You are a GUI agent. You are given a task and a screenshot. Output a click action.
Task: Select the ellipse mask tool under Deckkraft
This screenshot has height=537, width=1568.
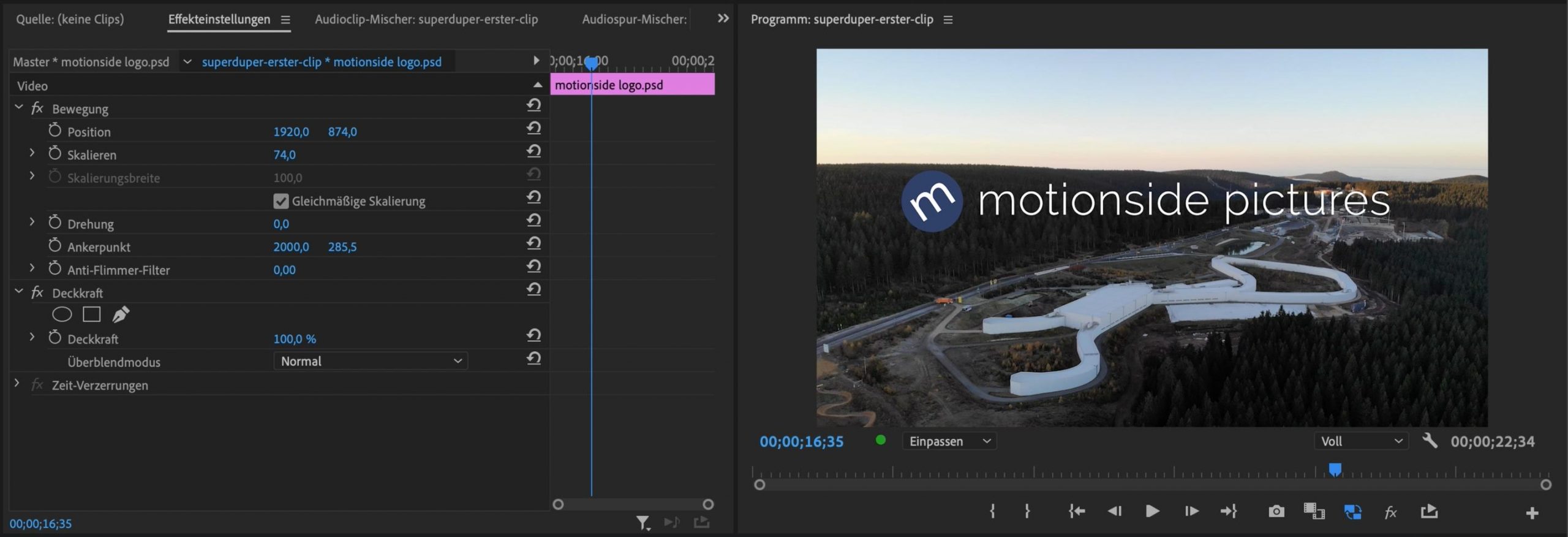(x=62, y=314)
